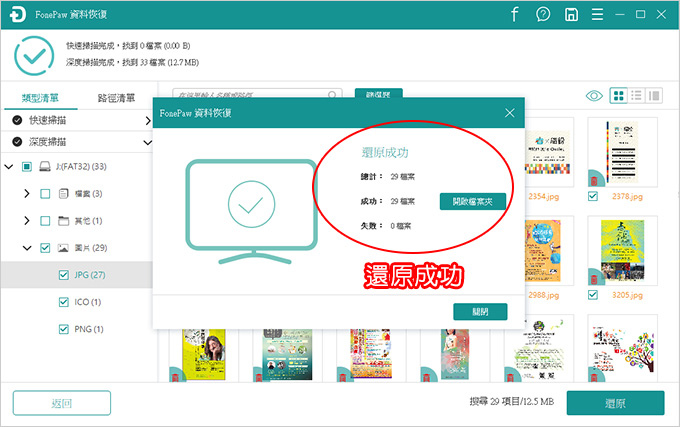The image size is (680, 427).
Task: Expand the 快速掃描 section arrow
Action: (x=147, y=121)
